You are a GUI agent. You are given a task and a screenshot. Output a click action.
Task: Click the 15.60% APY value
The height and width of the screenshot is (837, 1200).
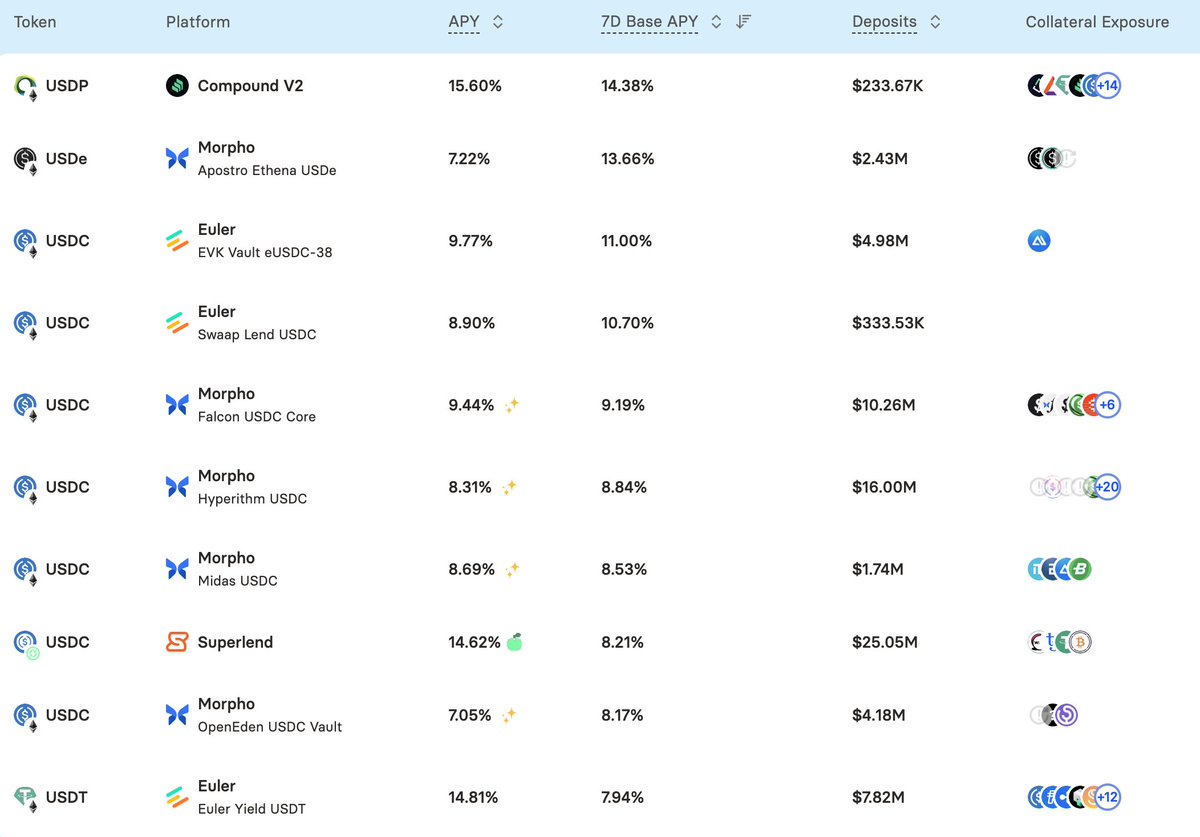tap(475, 86)
